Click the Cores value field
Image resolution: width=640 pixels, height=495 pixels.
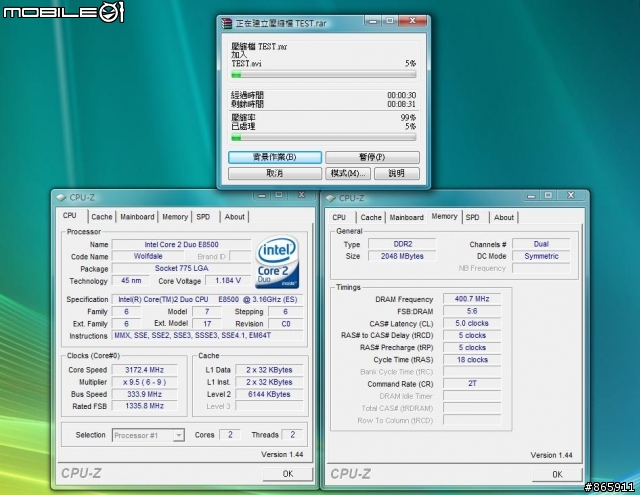[230, 435]
